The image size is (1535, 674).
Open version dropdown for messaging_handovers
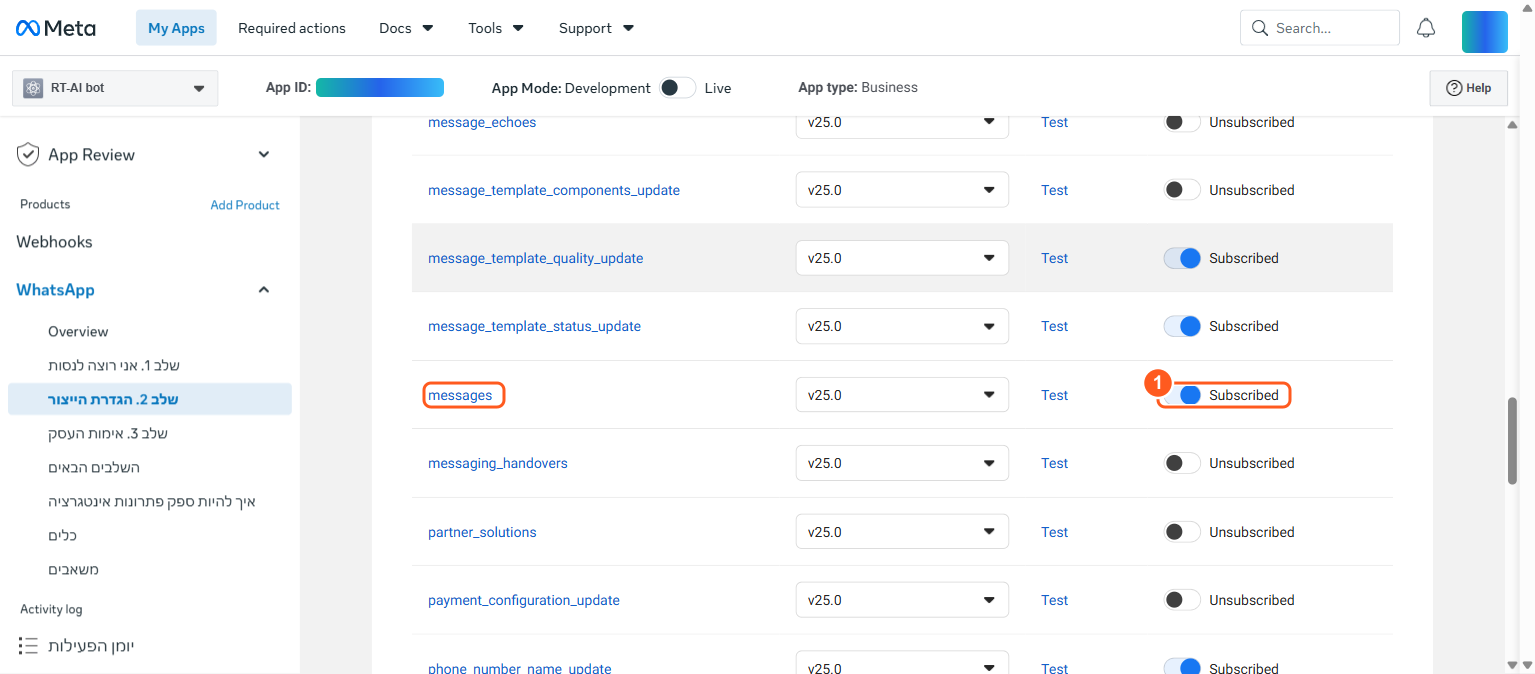coord(902,463)
